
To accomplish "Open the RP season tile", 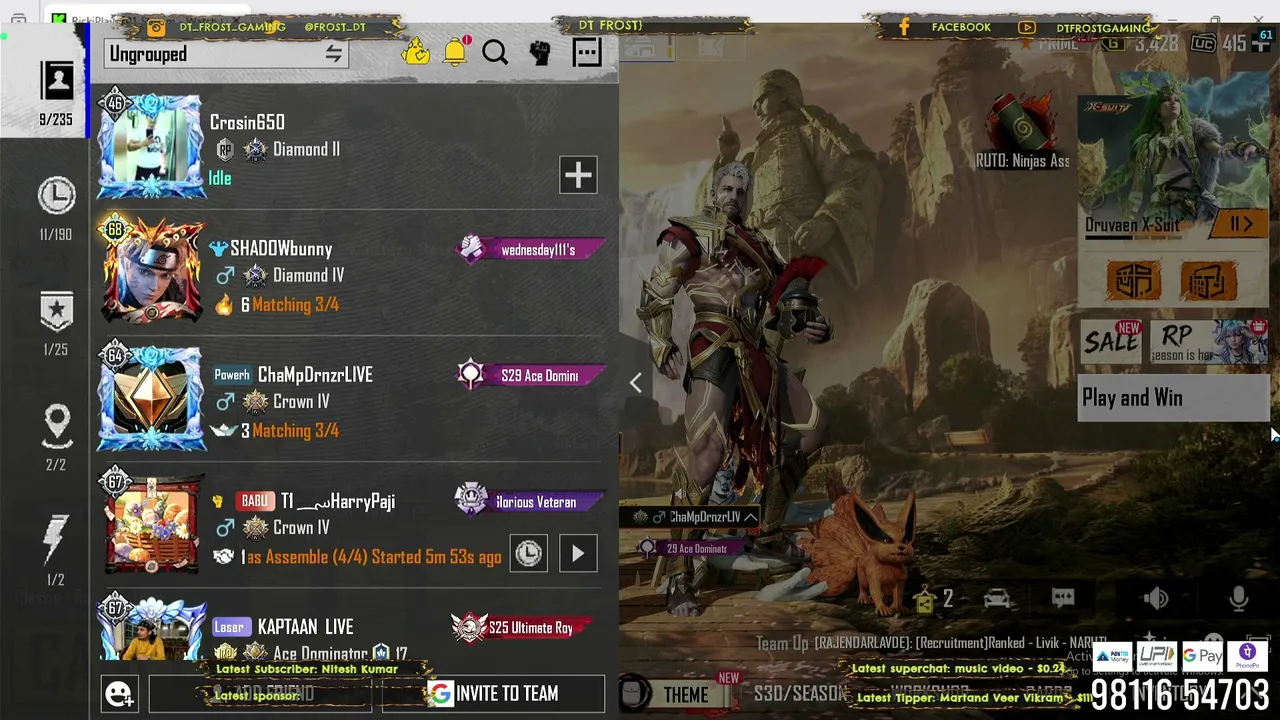I will (1209, 341).
